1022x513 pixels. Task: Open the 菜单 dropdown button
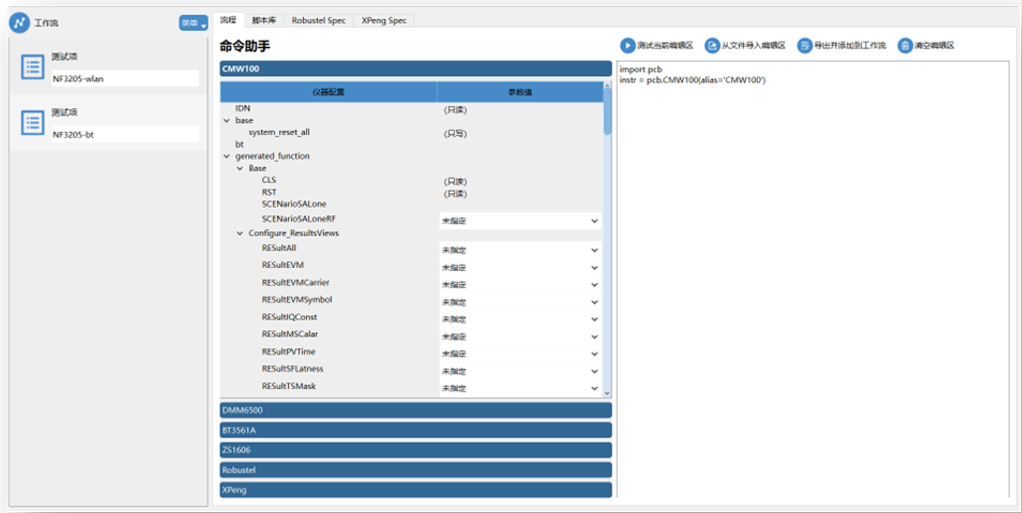[x=193, y=23]
